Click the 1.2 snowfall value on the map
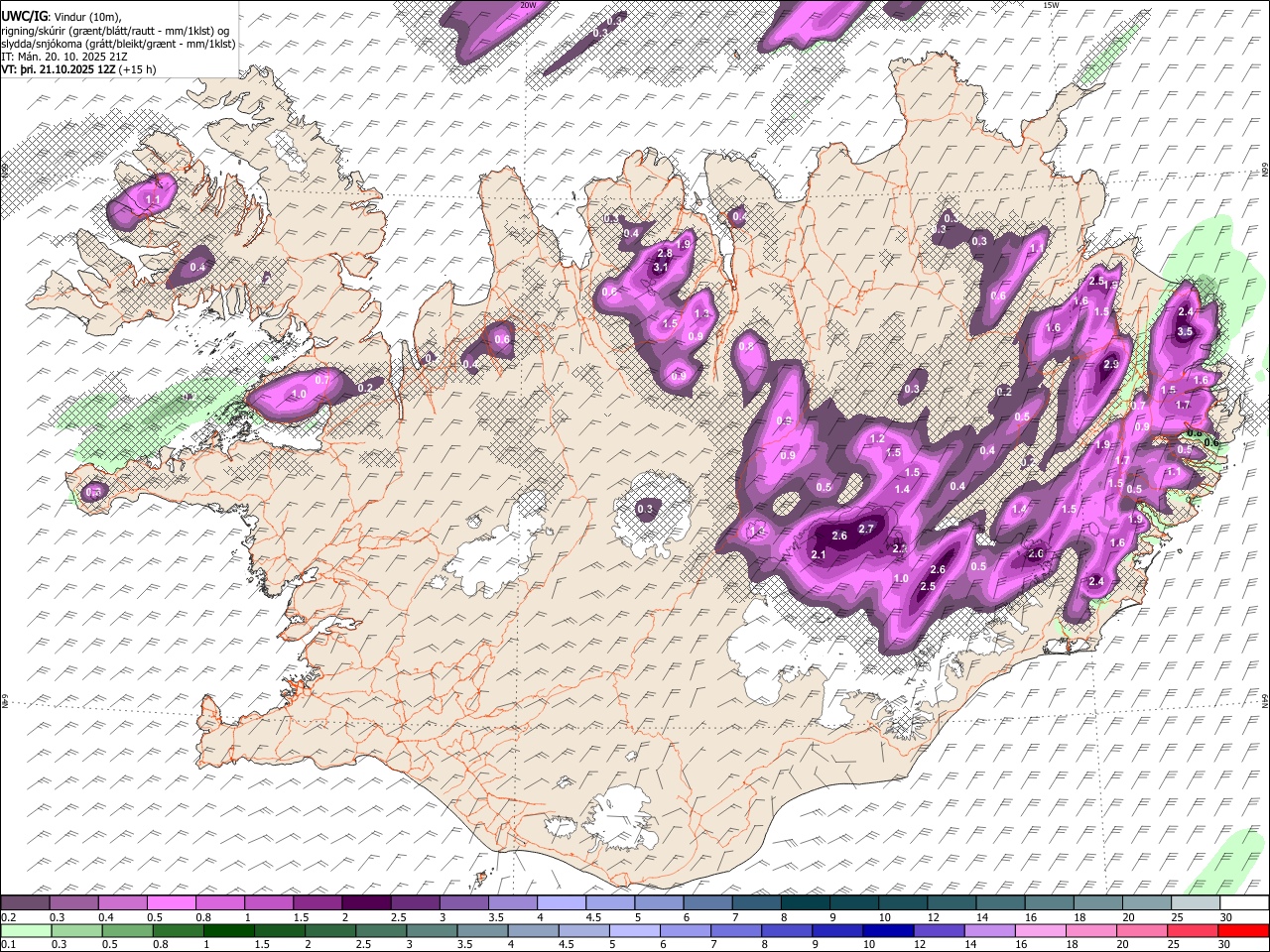Screen dimensions: 1270x952 [877, 438]
